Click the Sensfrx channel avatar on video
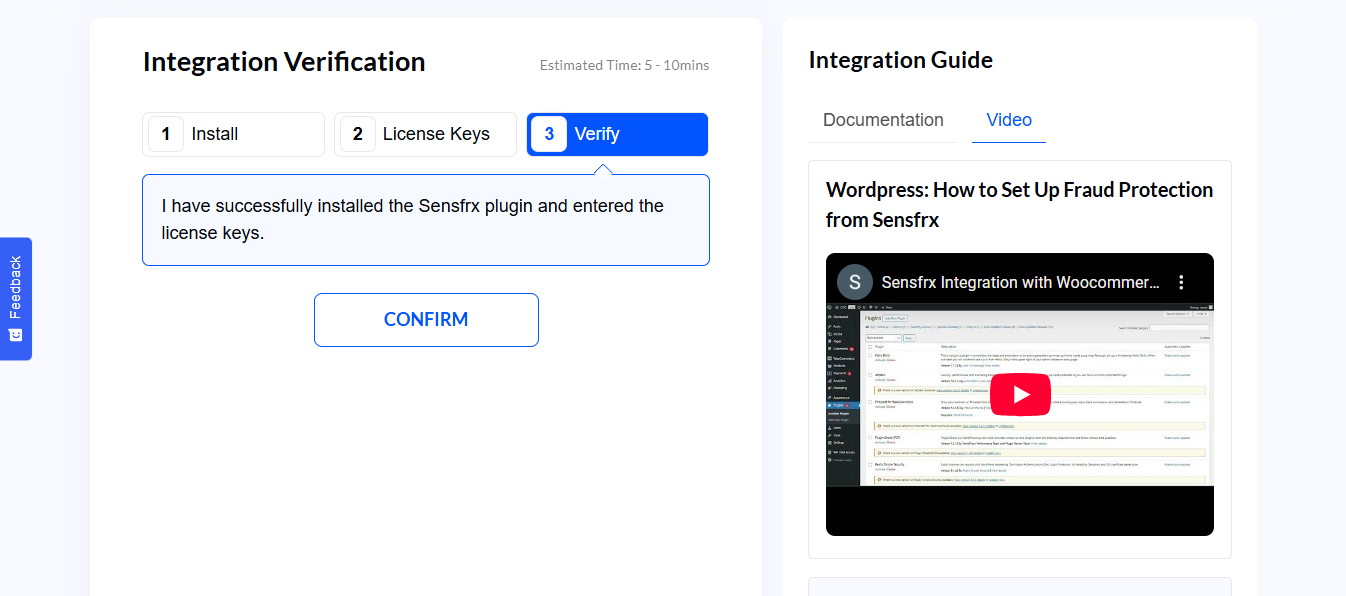1346x596 pixels. [854, 282]
